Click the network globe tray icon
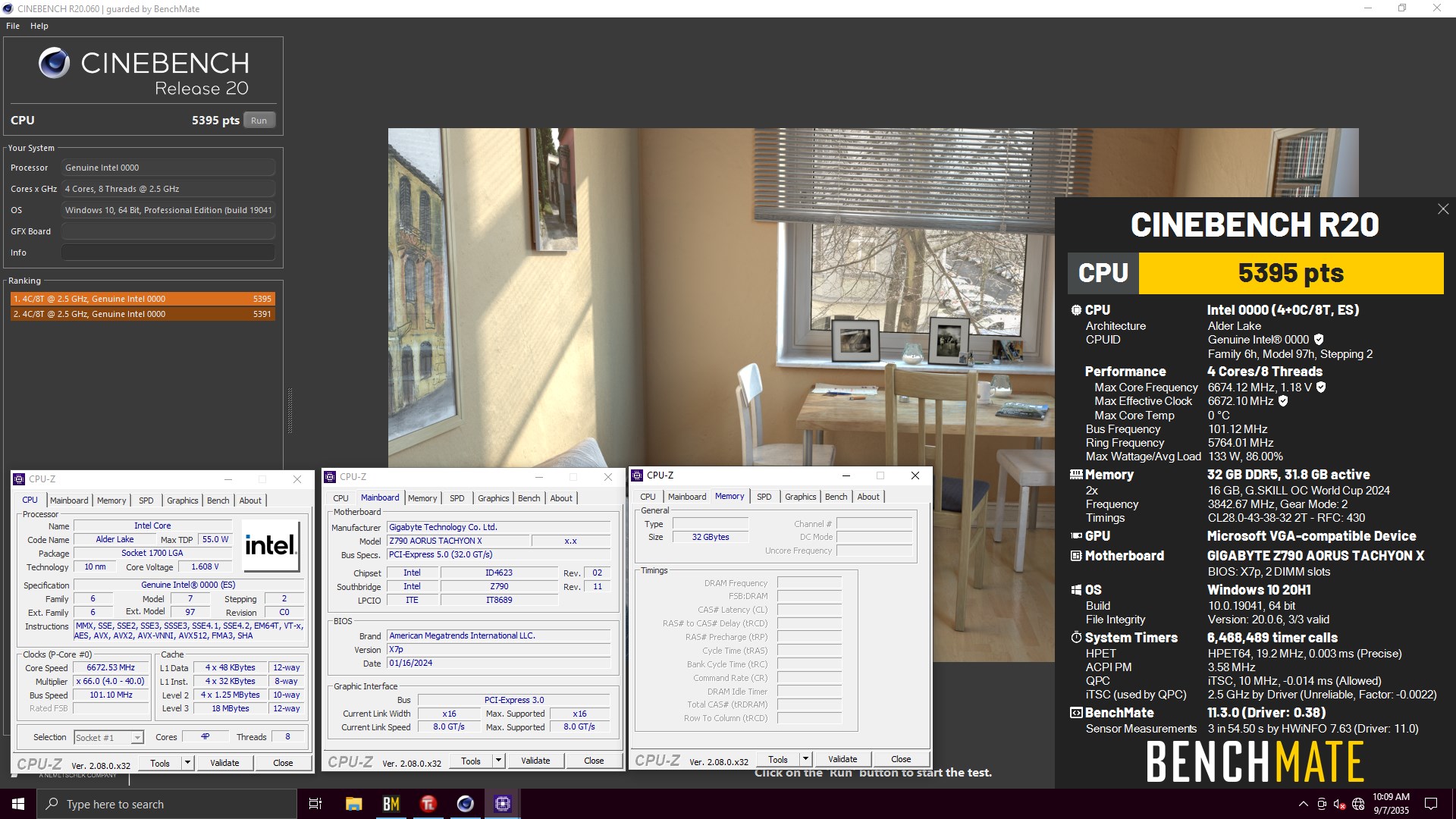The height and width of the screenshot is (819, 1456). click(x=1358, y=805)
